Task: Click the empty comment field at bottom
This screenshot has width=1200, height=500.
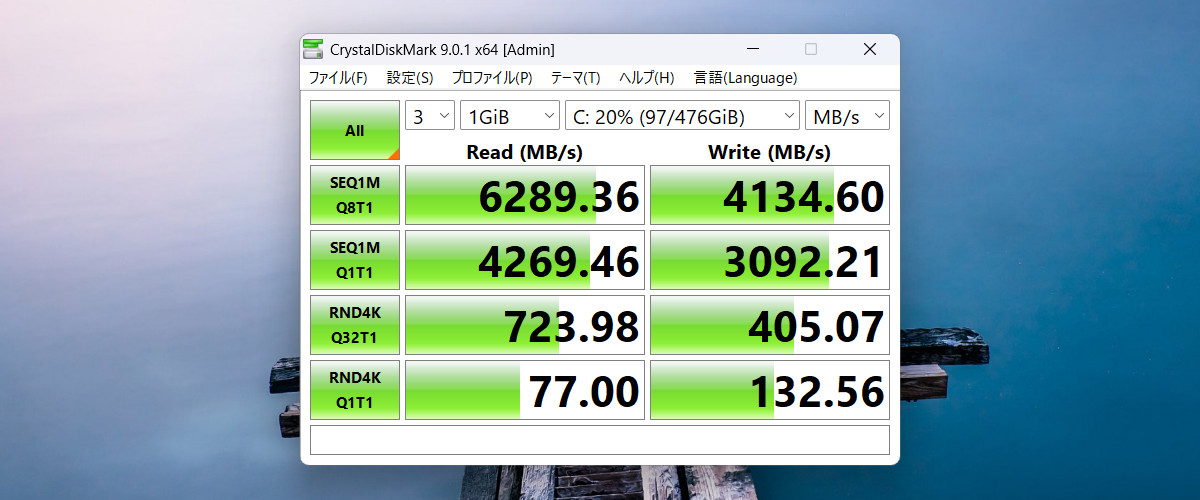Action: (x=600, y=440)
